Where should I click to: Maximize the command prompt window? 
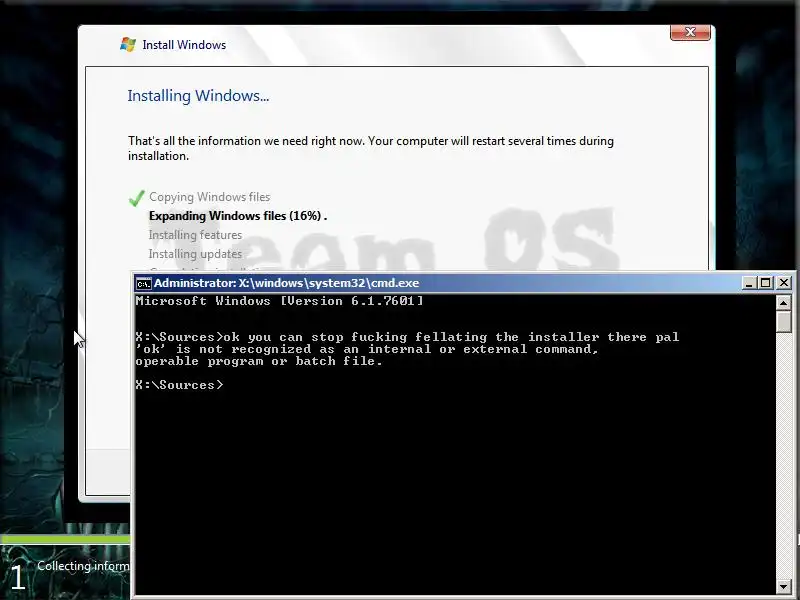point(766,283)
